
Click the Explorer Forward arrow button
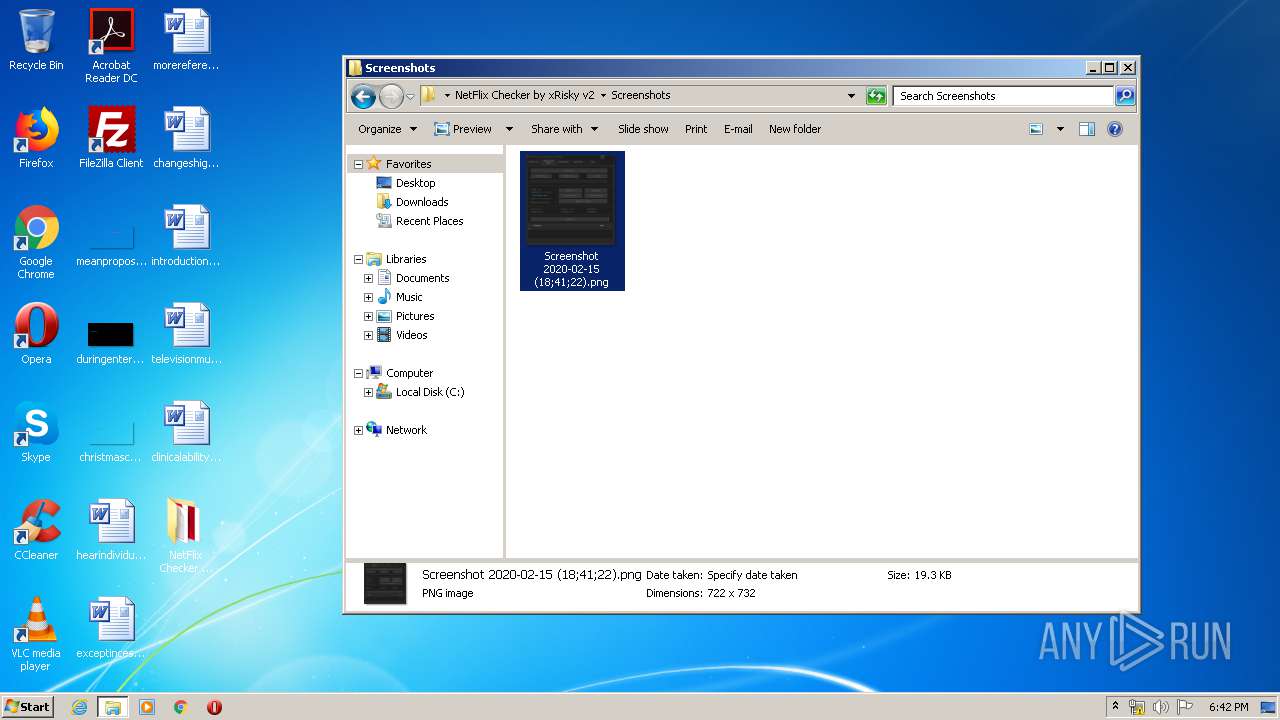click(391, 96)
